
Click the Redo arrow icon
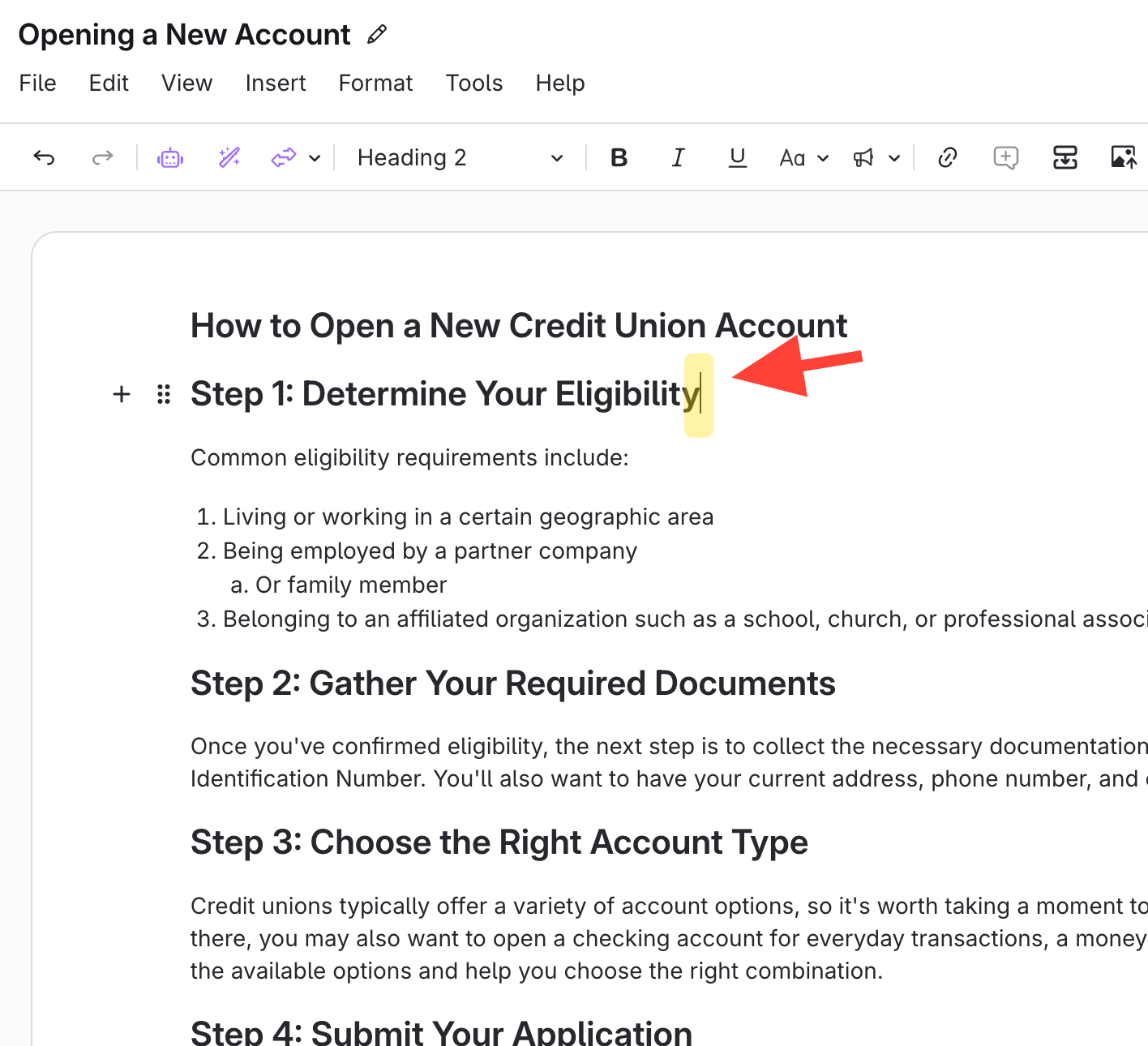pos(102,158)
